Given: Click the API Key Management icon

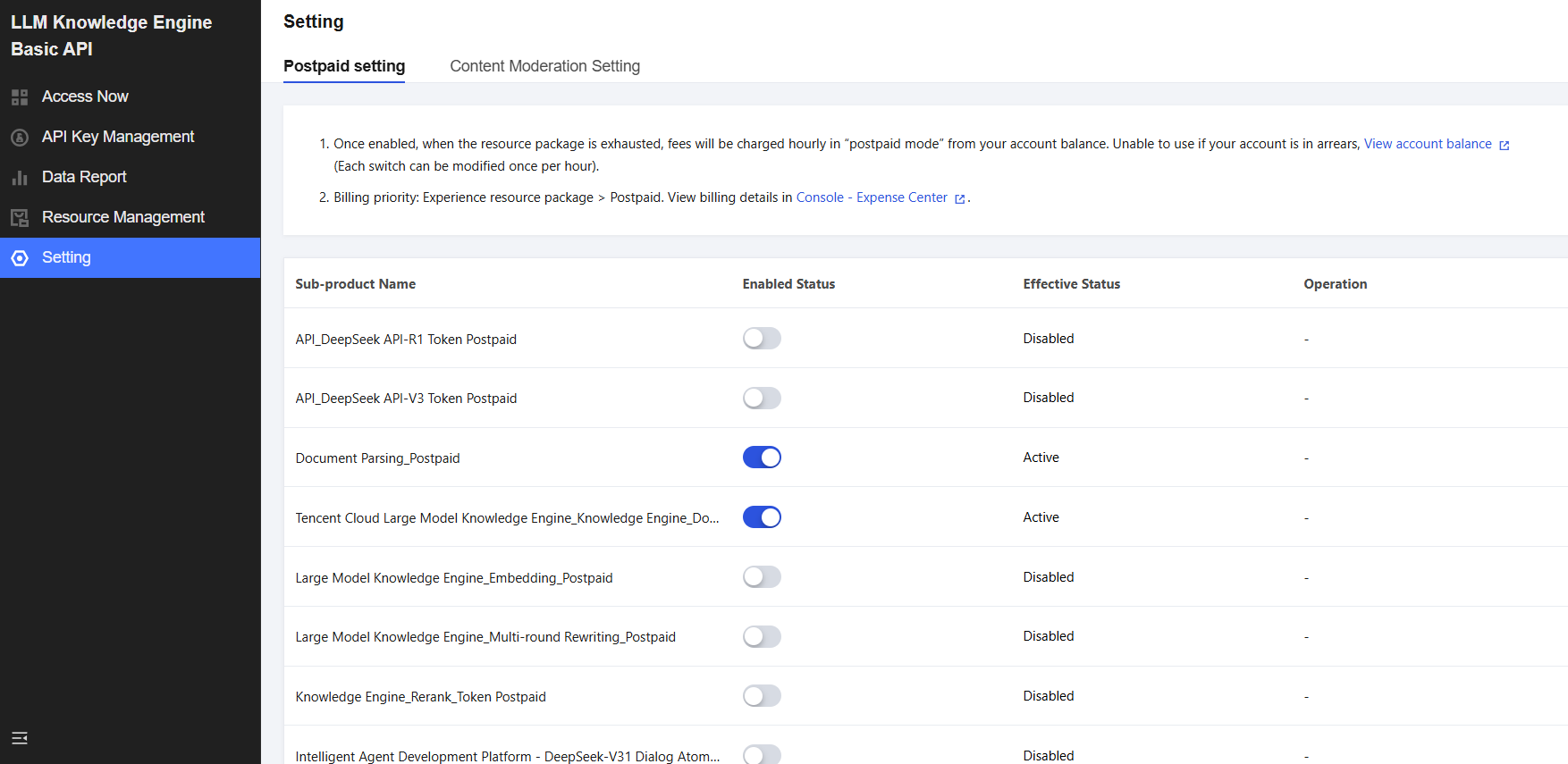Looking at the screenshot, I should [x=20, y=137].
